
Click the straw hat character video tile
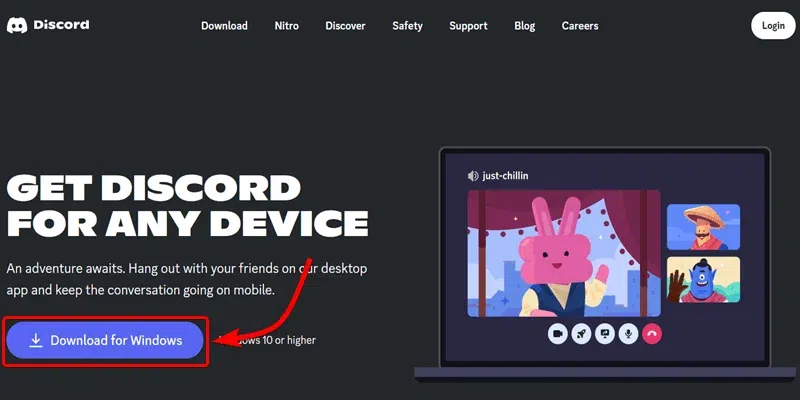pyautogui.click(x=703, y=227)
